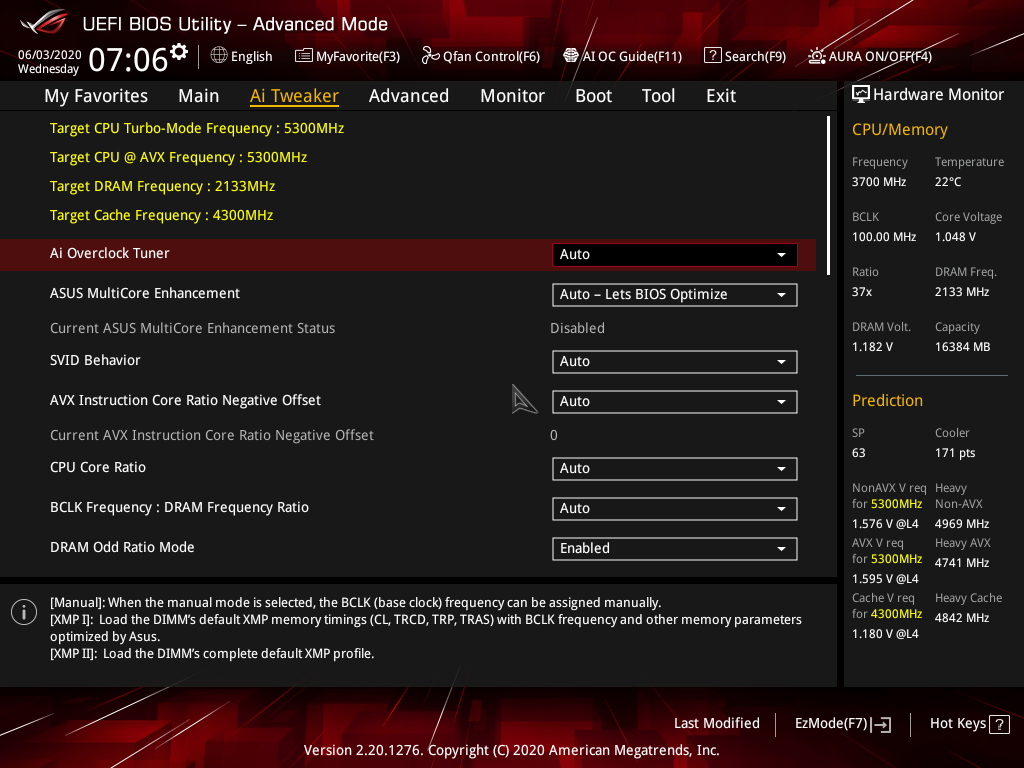Image resolution: width=1024 pixels, height=768 pixels.
Task: Open the Boot menu tab
Action: click(x=593, y=95)
